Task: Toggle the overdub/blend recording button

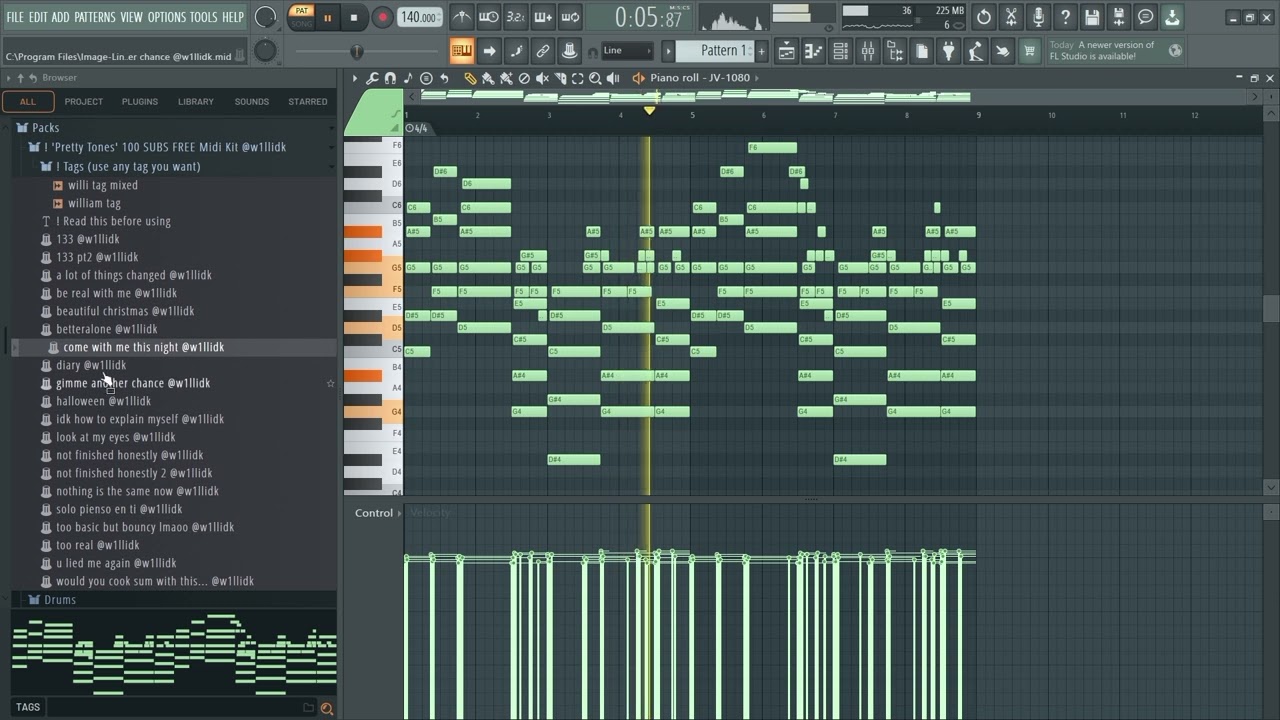Action: 542,17
